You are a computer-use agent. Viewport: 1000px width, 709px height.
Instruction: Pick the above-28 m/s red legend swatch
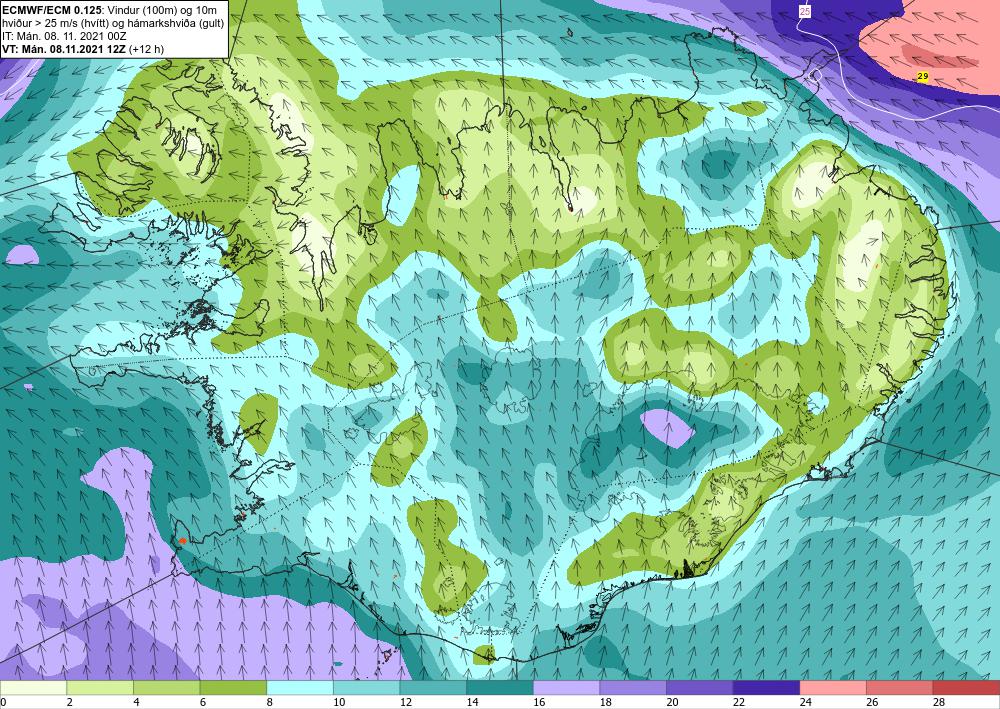point(966,688)
